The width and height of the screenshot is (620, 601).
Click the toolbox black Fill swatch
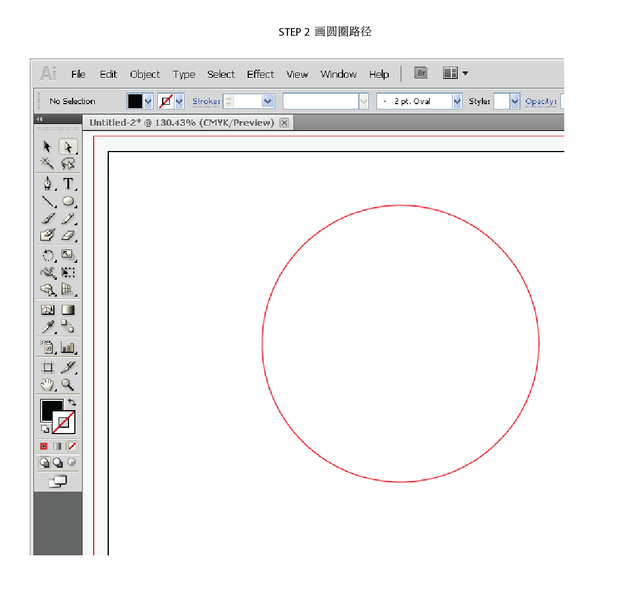[x=49, y=408]
